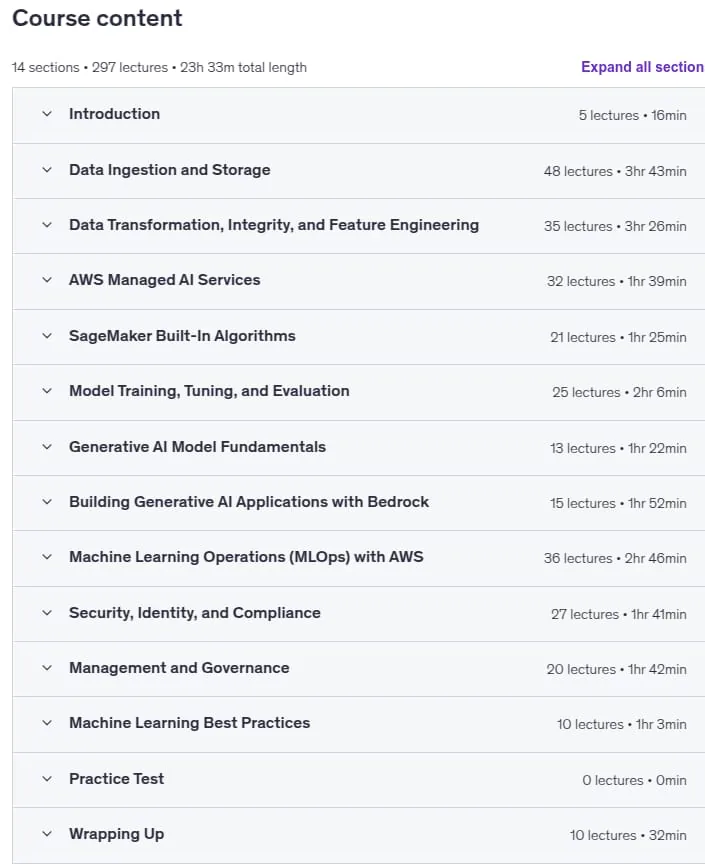Click chevron next to Model Training, Tuning
The width and height of the screenshot is (705, 864).
tap(47, 391)
